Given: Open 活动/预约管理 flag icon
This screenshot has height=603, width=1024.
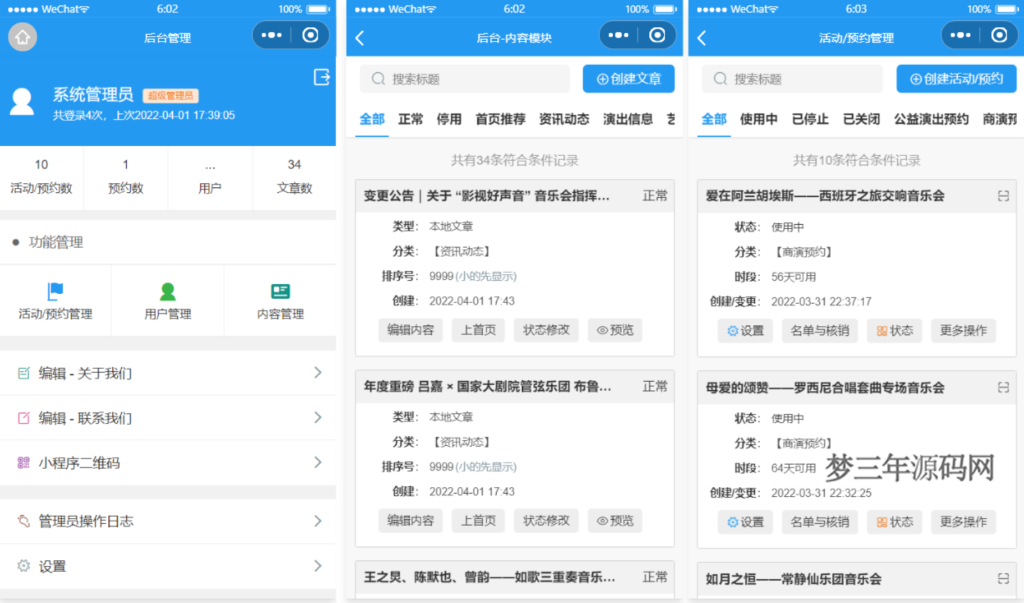Looking at the screenshot, I should pyautogui.click(x=55, y=290).
